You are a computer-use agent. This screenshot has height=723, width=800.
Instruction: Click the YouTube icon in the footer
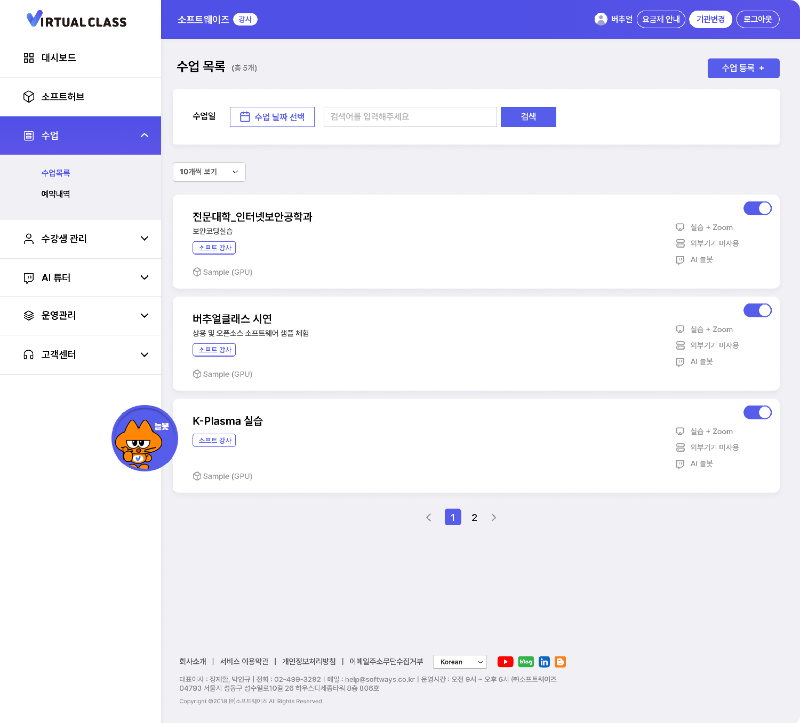tap(505, 661)
